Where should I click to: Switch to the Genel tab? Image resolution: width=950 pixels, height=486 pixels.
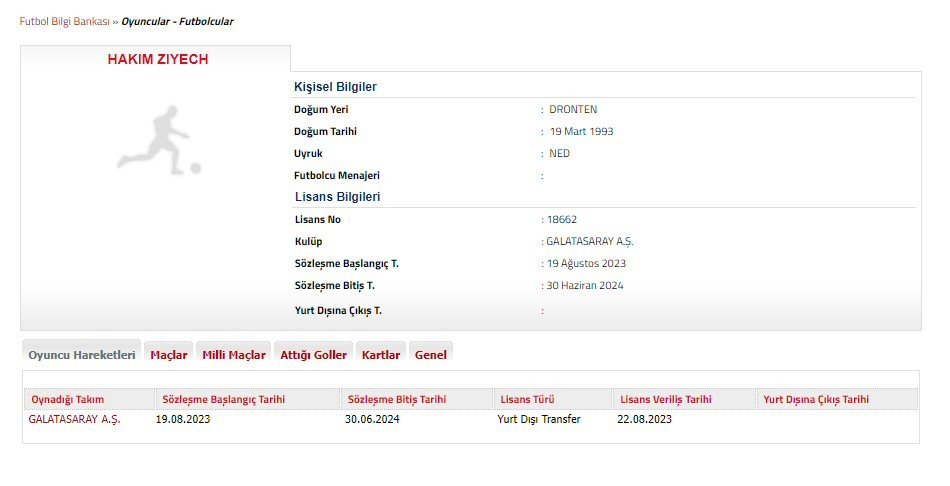[x=431, y=355]
